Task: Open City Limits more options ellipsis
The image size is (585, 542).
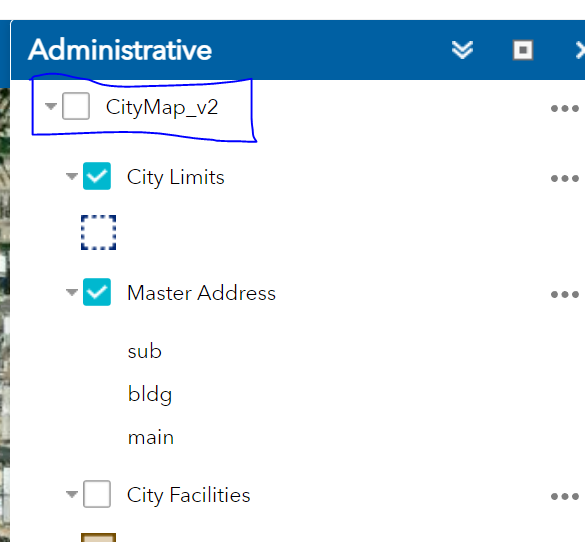Action: tap(565, 178)
